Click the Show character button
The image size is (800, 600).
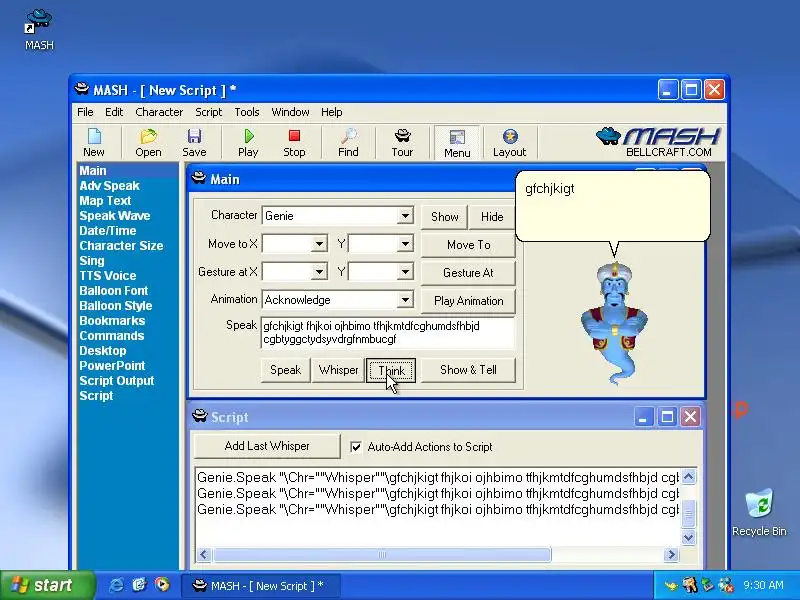coord(444,217)
